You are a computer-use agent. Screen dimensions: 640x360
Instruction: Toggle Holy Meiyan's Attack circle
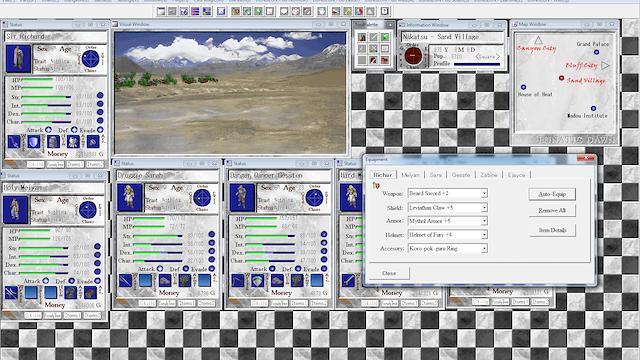click(x=46, y=281)
